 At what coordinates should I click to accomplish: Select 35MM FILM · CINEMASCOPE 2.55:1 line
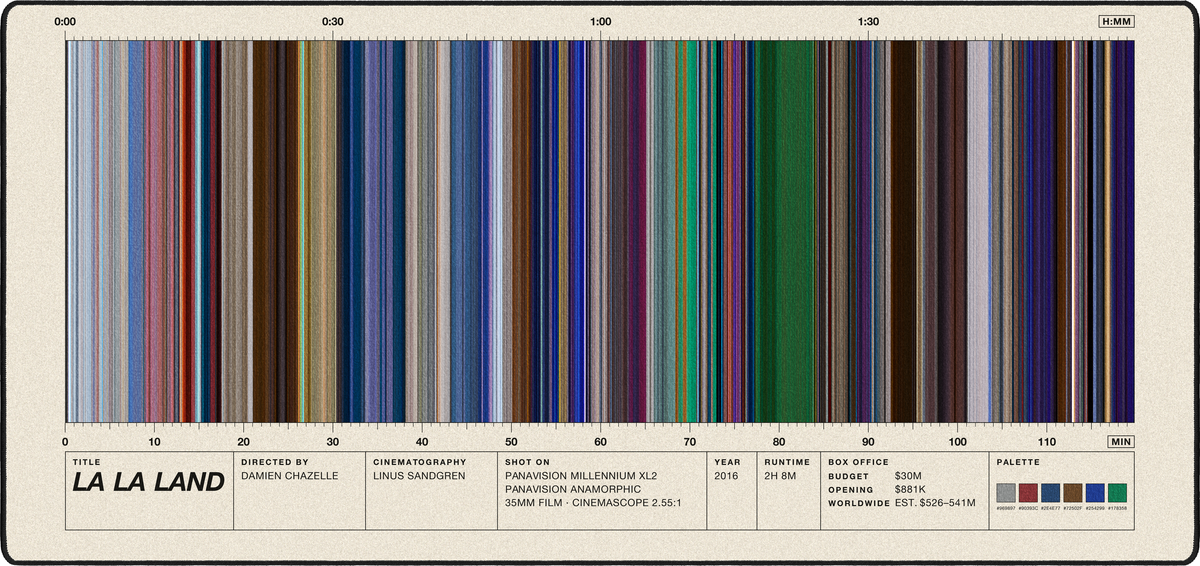coord(594,503)
